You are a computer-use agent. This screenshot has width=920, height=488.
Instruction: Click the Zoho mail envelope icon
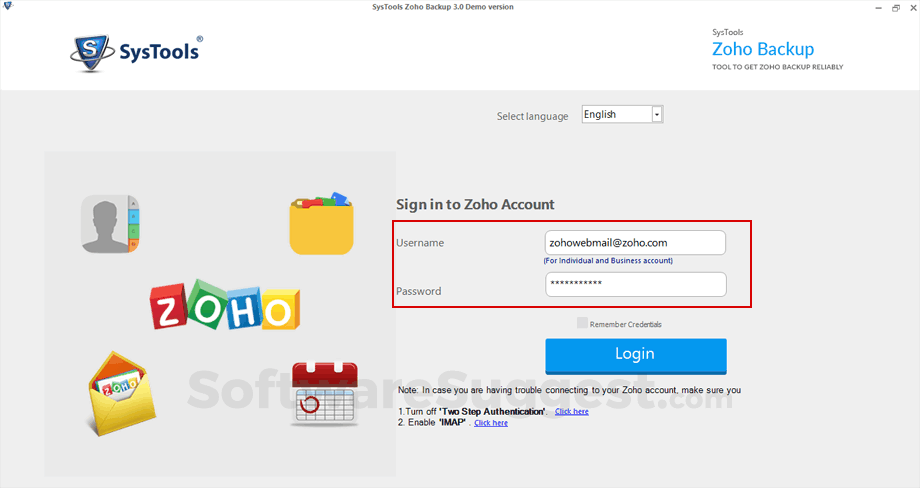coord(122,394)
